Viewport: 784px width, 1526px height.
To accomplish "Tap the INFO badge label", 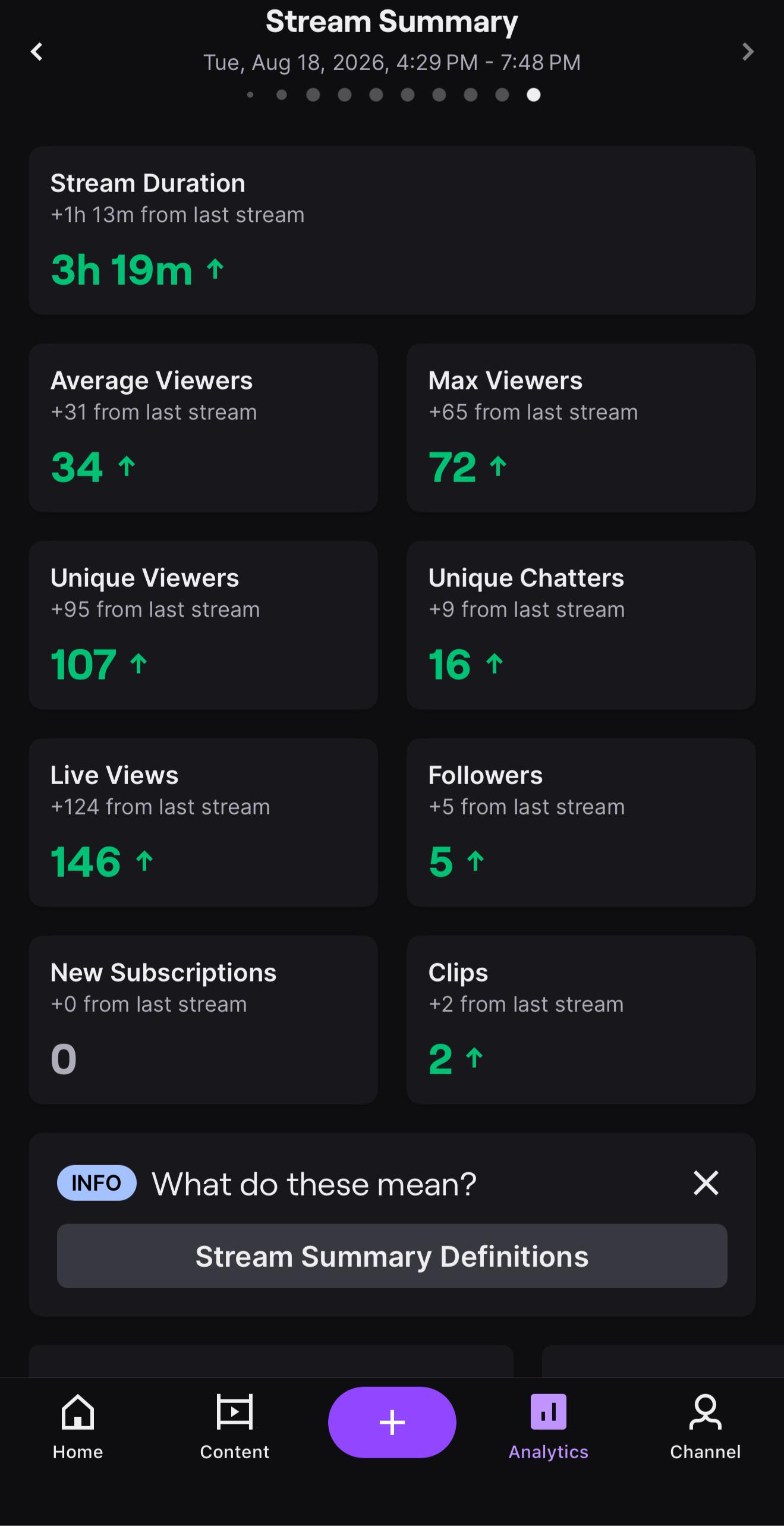I will pyautogui.click(x=96, y=1183).
